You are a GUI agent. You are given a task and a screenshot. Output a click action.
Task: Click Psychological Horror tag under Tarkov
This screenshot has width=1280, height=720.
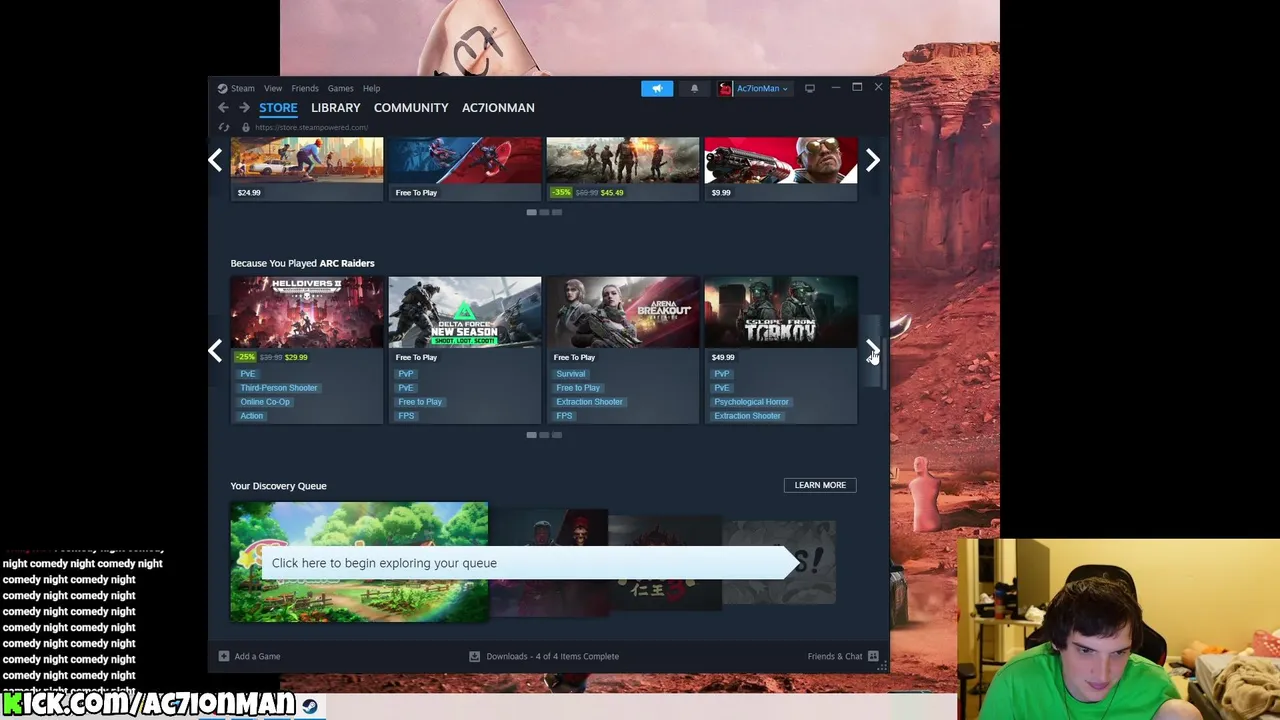751,402
